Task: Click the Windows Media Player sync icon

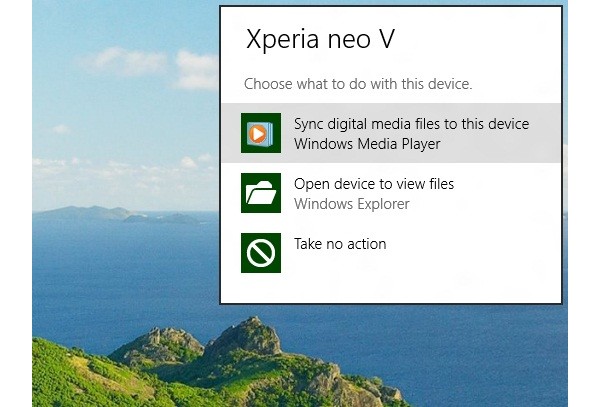Action: tap(261, 133)
